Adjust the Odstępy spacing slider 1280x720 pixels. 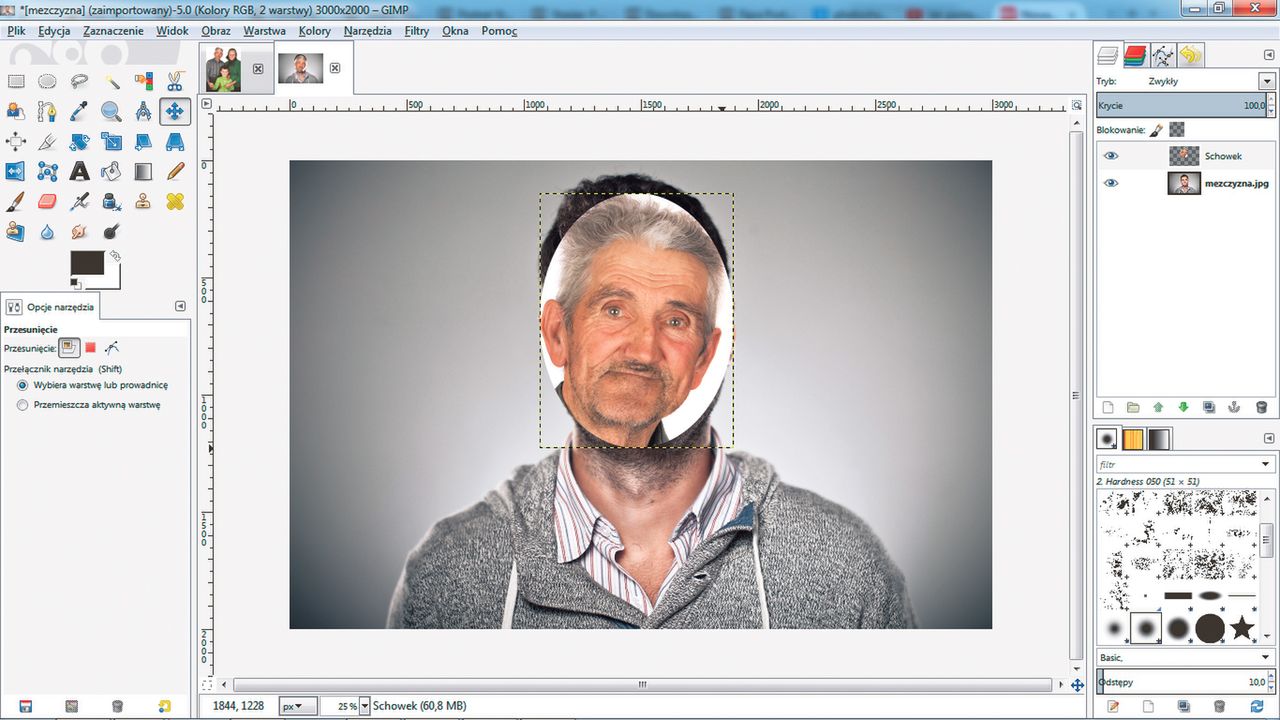[1185, 682]
